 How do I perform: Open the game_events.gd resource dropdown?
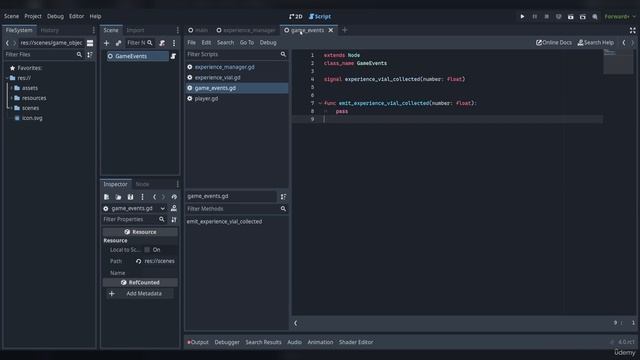click(x=163, y=209)
